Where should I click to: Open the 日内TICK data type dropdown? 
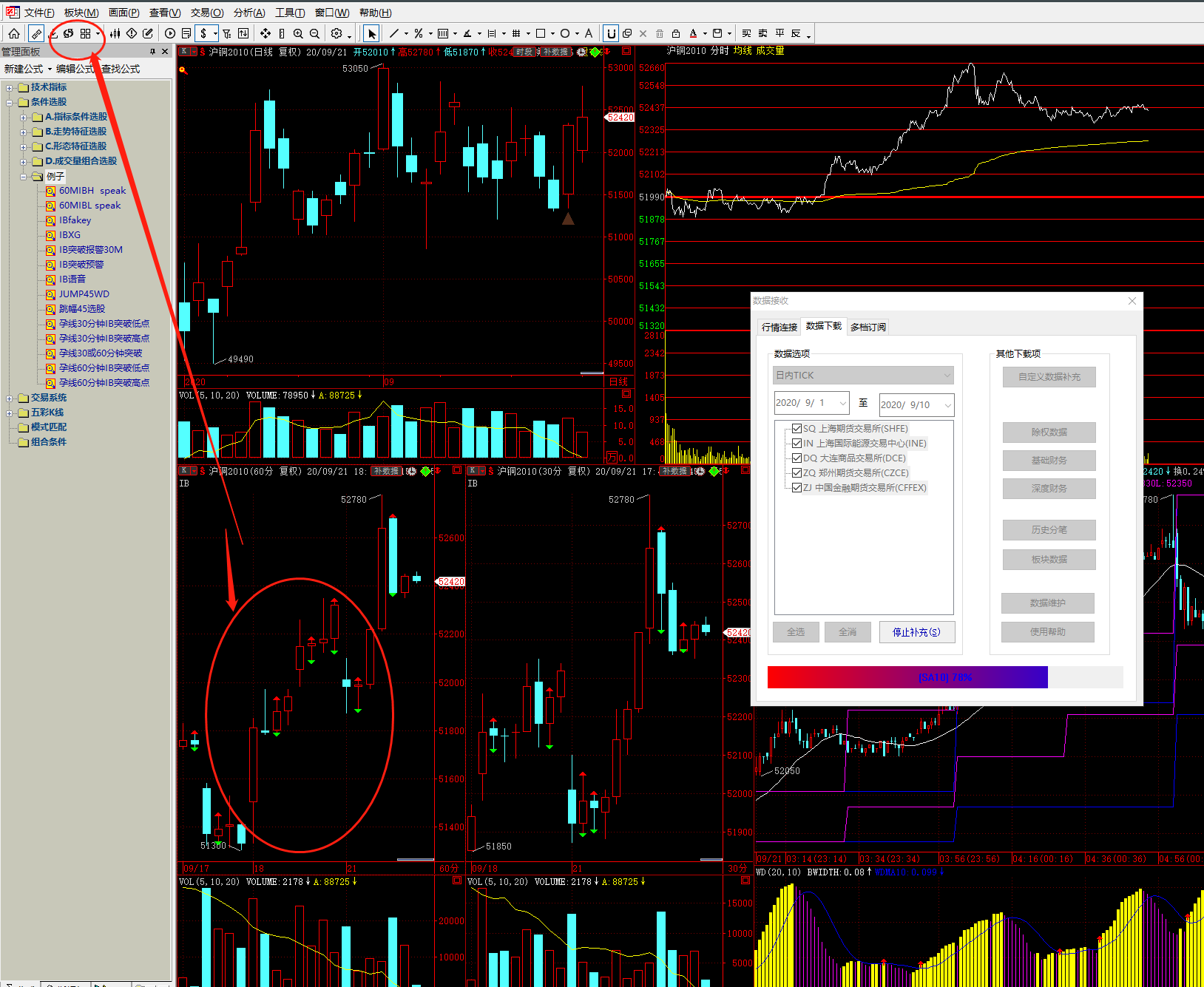[863, 376]
